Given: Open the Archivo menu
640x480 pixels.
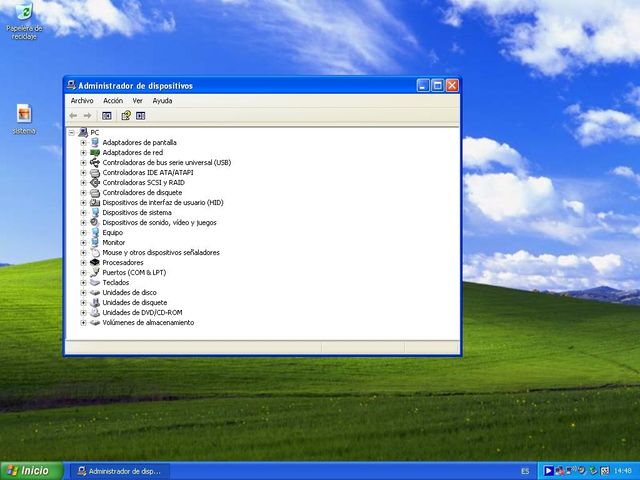Looking at the screenshot, I should (82, 101).
